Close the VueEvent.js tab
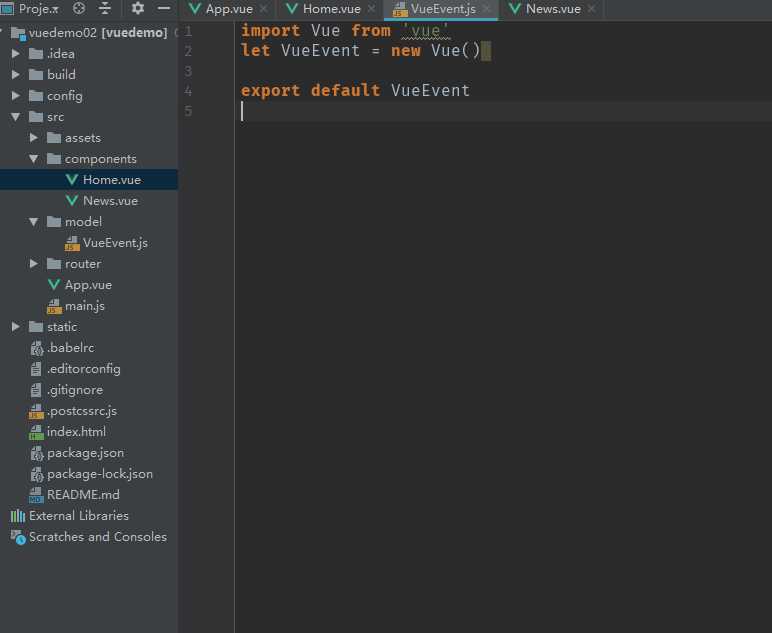The image size is (772, 633). click(486, 9)
